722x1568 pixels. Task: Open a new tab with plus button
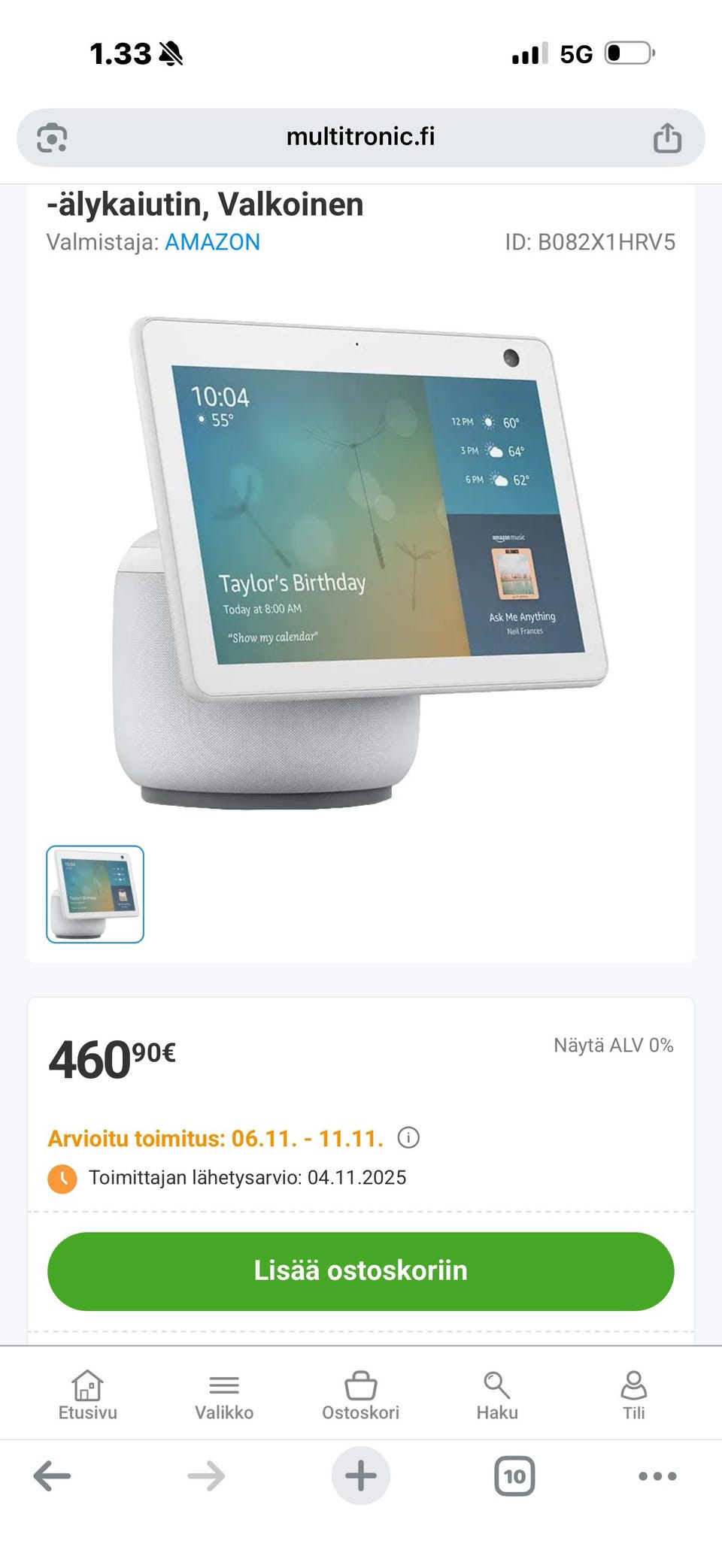pos(361,1476)
